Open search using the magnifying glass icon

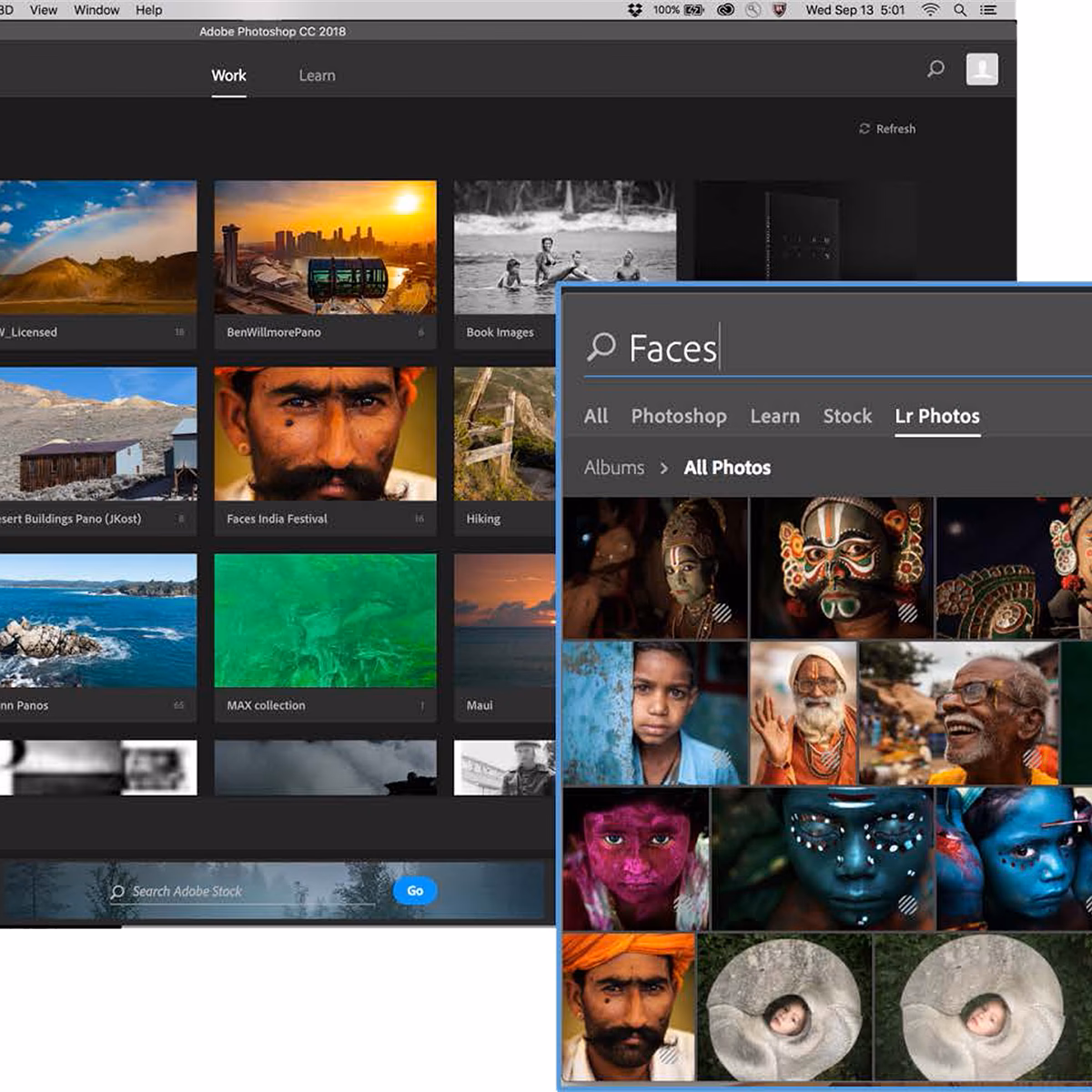click(x=935, y=68)
